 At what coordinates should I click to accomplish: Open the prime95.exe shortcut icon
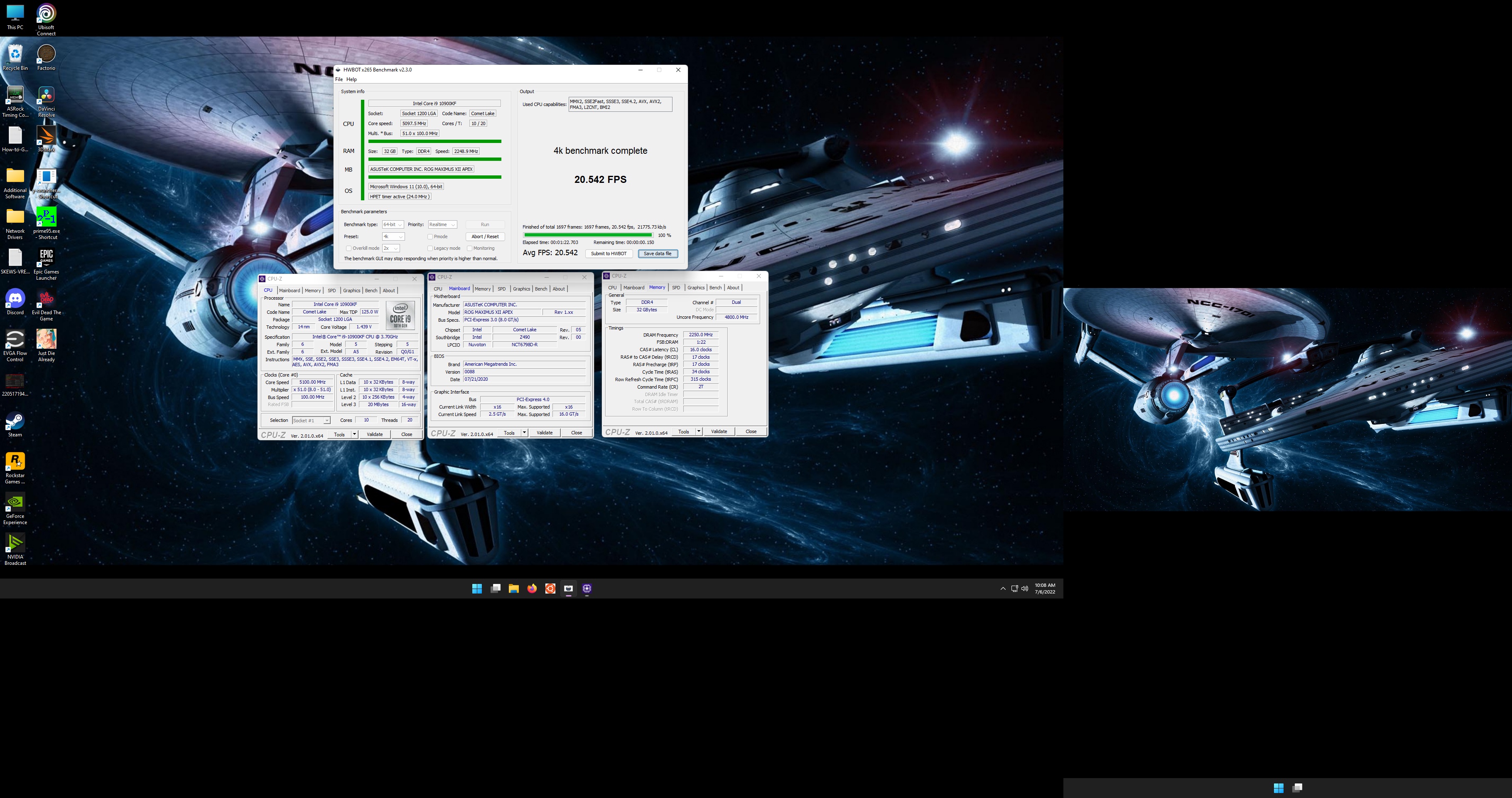(47, 223)
